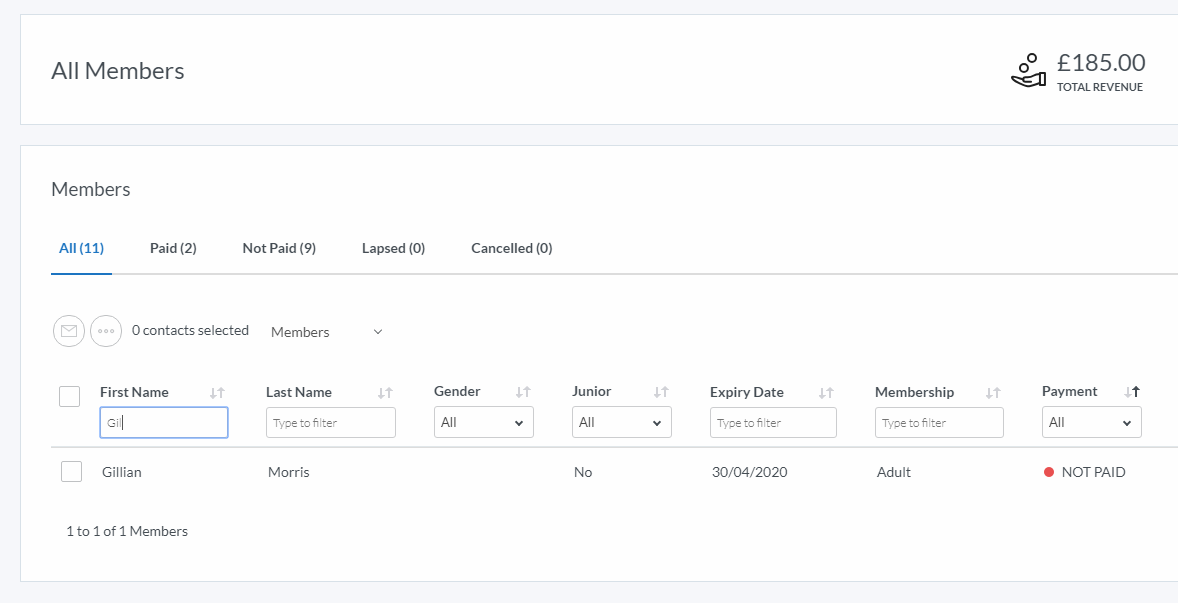Open the three-dots more actions icon
This screenshot has height=603, width=1178.
(106, 331)
